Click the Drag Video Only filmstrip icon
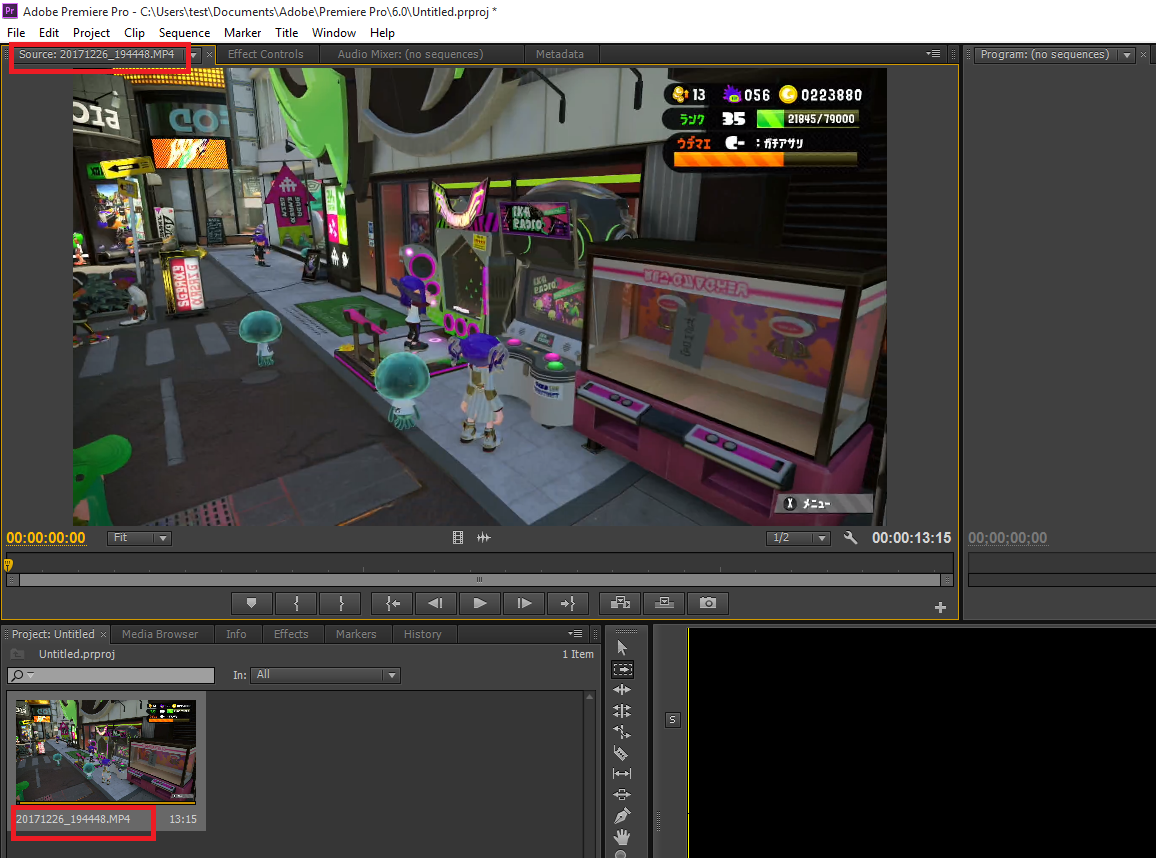The width and height of the screenshot is (1156, 858). click(458, 537)
